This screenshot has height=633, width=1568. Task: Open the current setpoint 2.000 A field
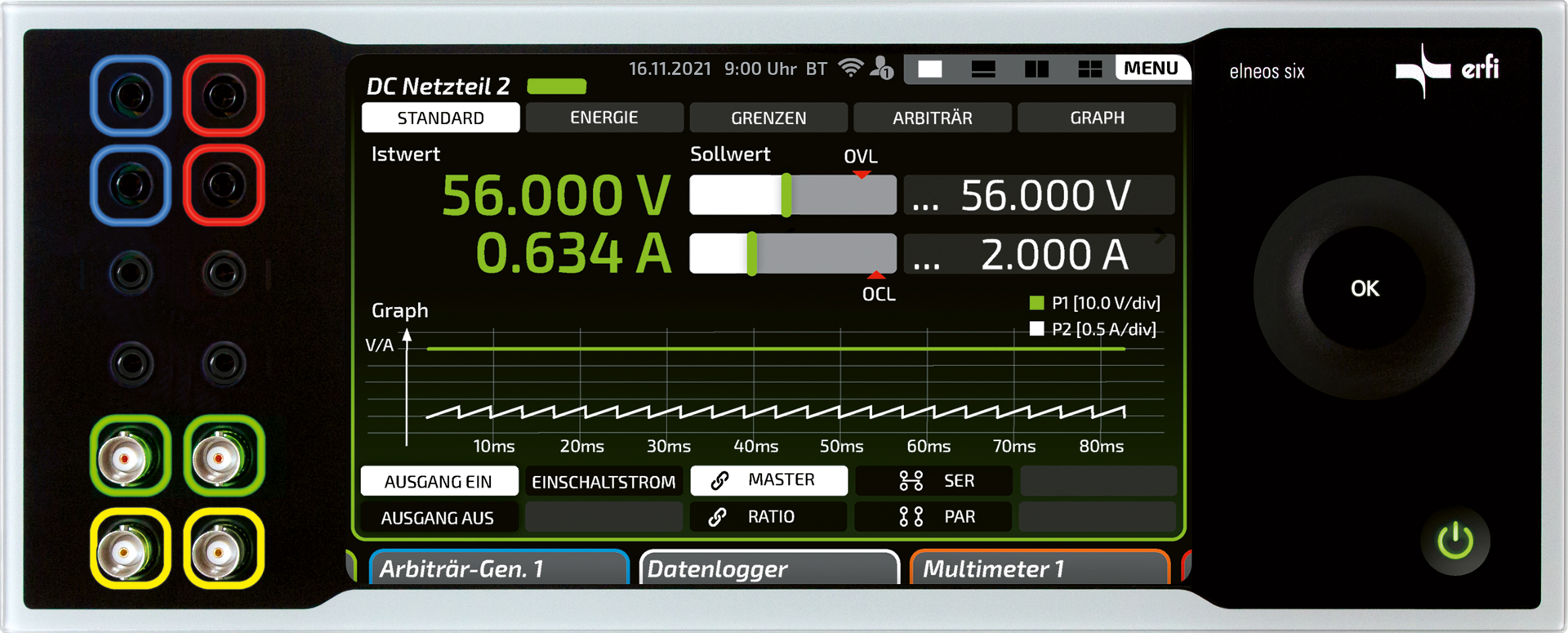click(x=1039, y=255)
